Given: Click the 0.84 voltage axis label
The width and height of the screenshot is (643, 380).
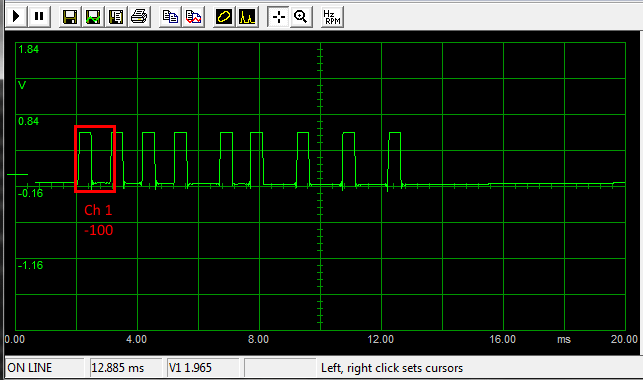Looking at the screenshot, I should (x=28, y=121).
